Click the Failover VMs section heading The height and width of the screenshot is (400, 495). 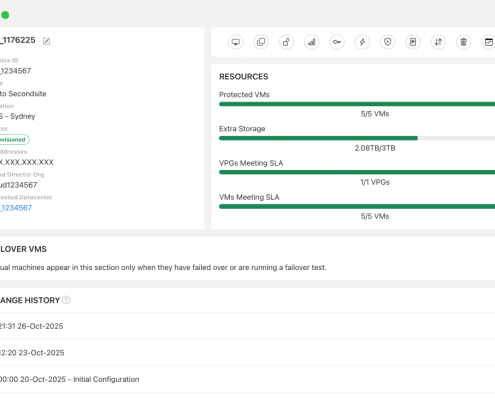(23, 249)
